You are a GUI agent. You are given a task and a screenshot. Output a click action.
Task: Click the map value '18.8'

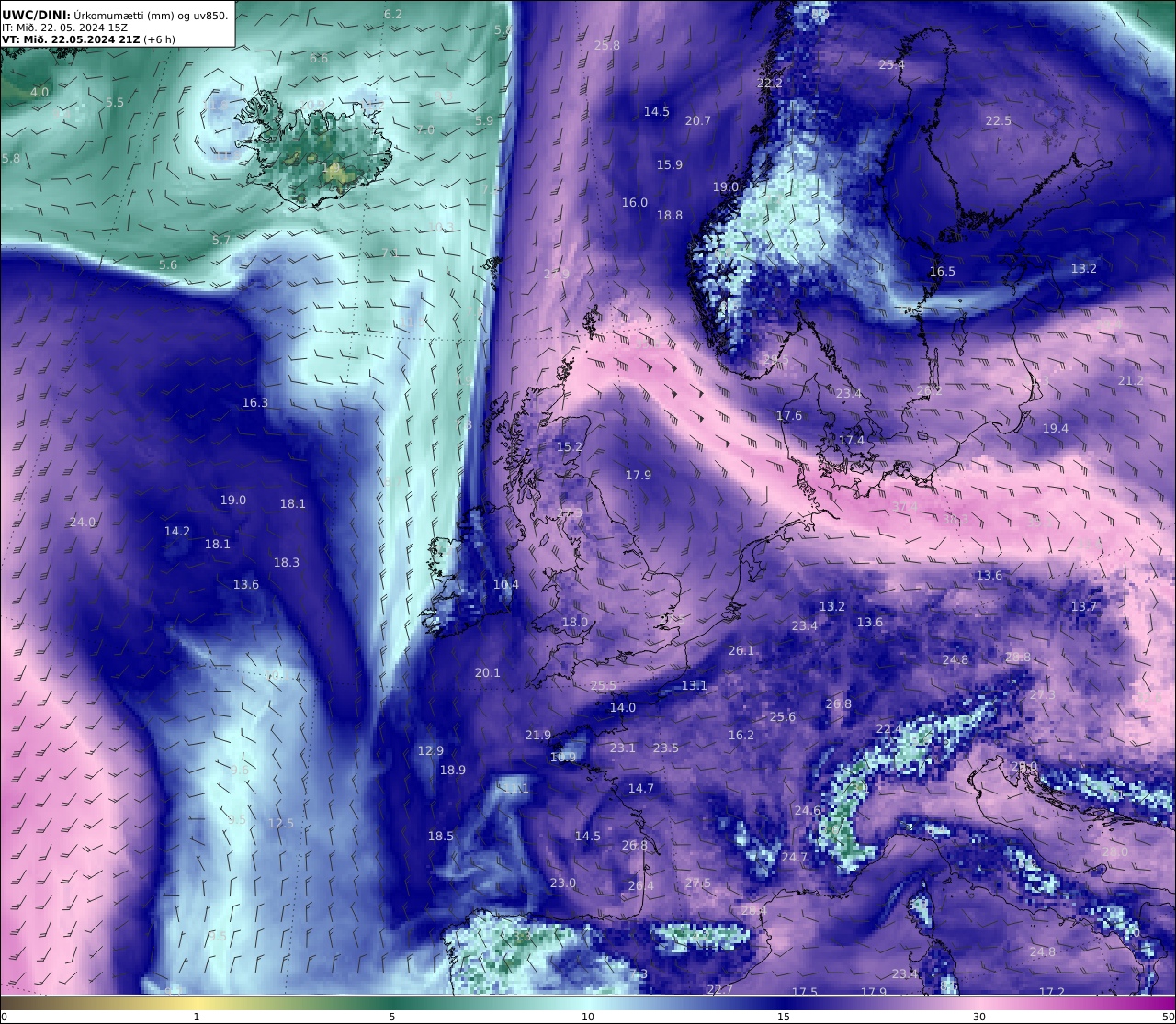pos(670,215)
